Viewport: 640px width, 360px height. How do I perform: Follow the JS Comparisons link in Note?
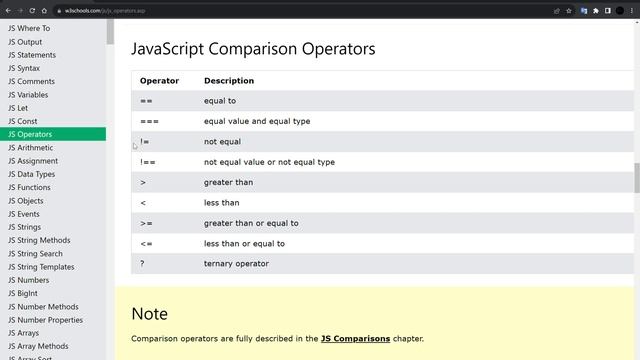pos(355,339)
